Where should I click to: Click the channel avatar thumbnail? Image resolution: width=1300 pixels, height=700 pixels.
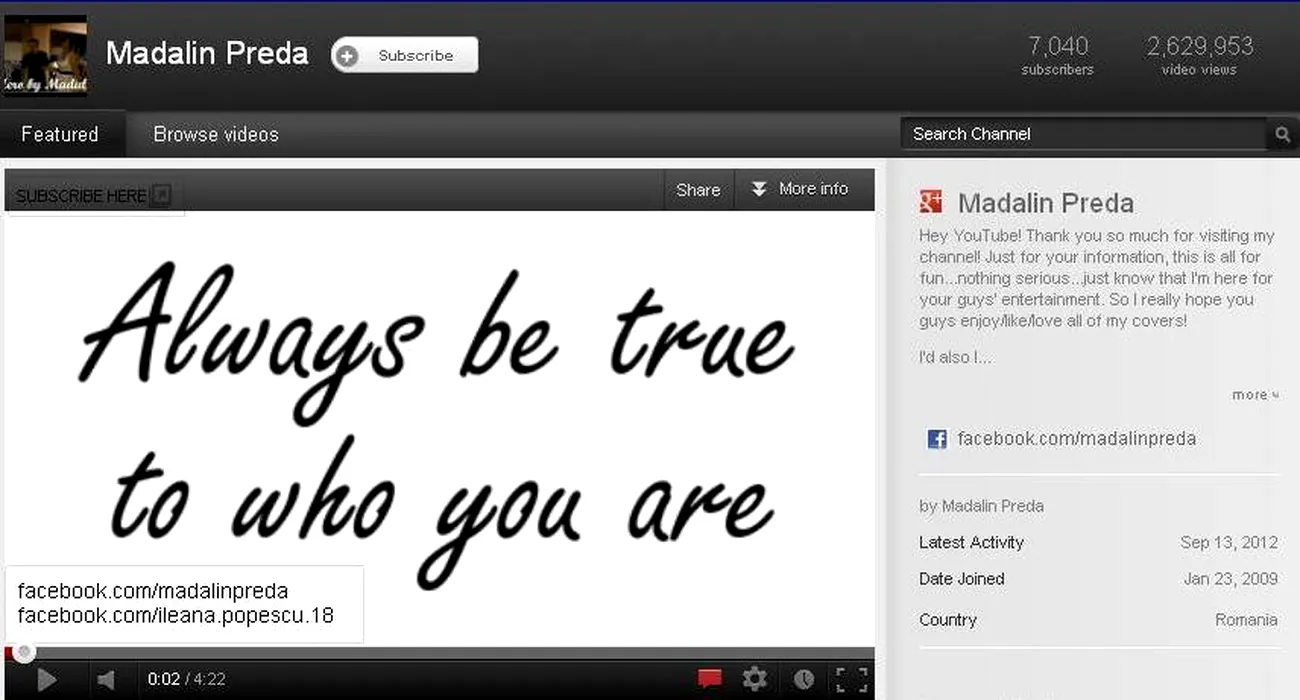(45, 56)
